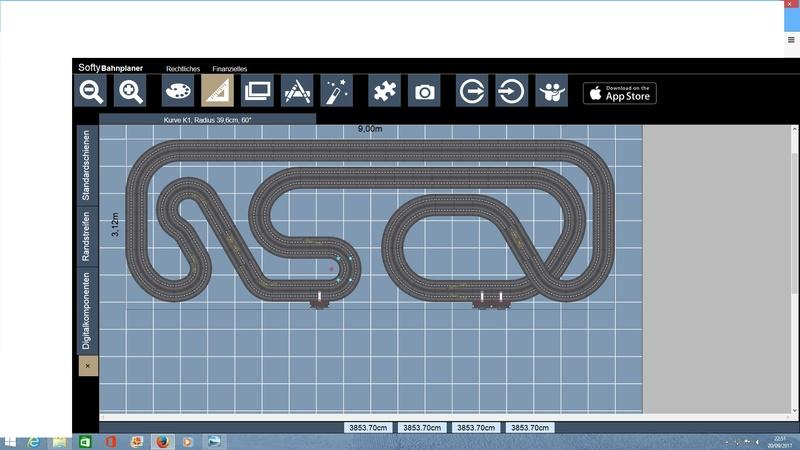
Task: Open the Finanzielles menu
Action: (x=229, y=68)
